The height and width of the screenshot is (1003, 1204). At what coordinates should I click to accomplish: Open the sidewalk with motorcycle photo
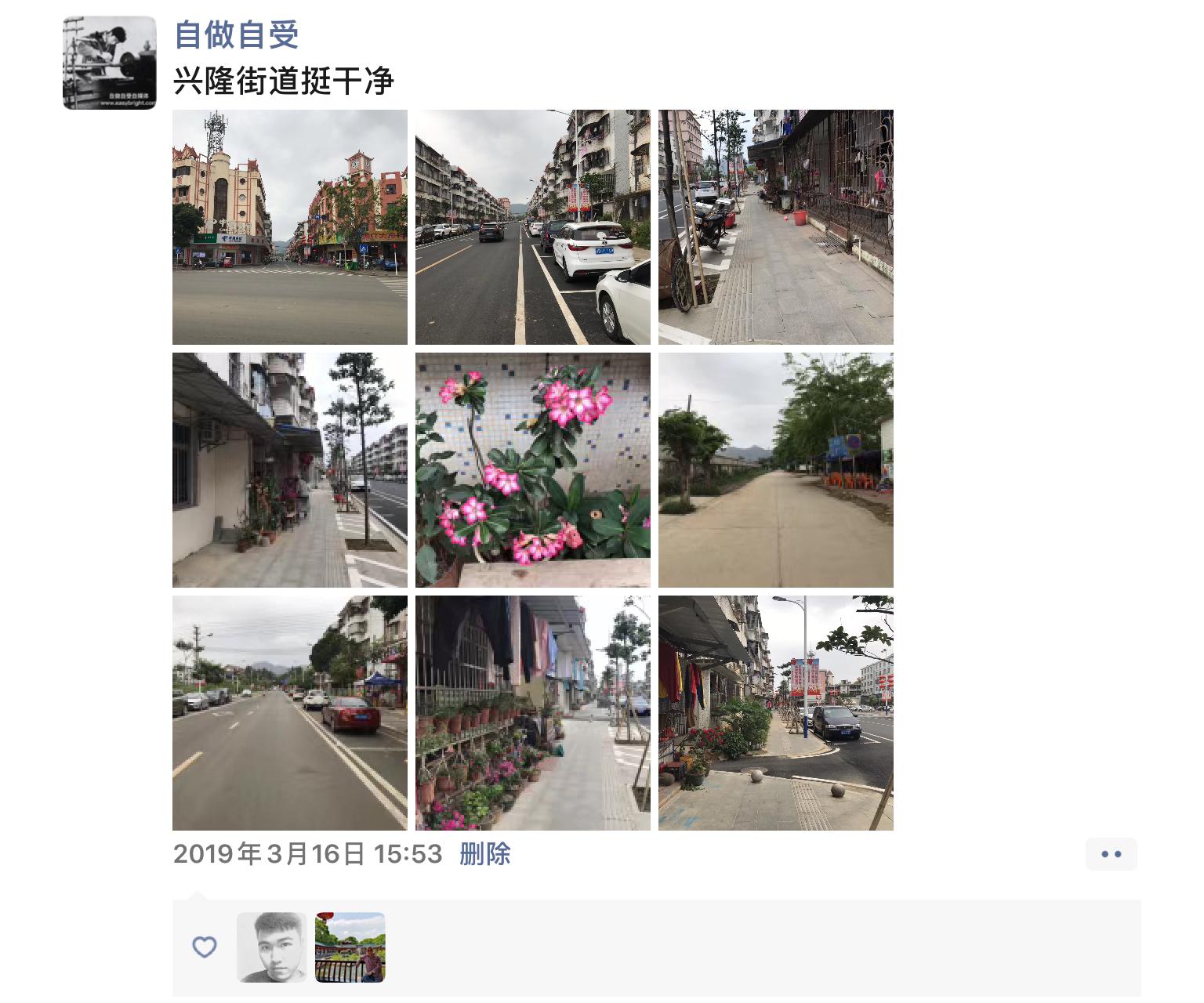coord(776,227)
